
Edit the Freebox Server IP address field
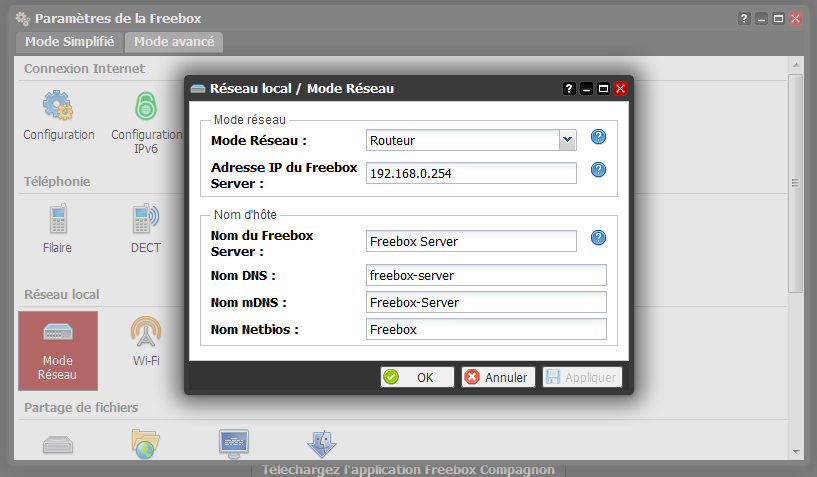coord(471,173)
